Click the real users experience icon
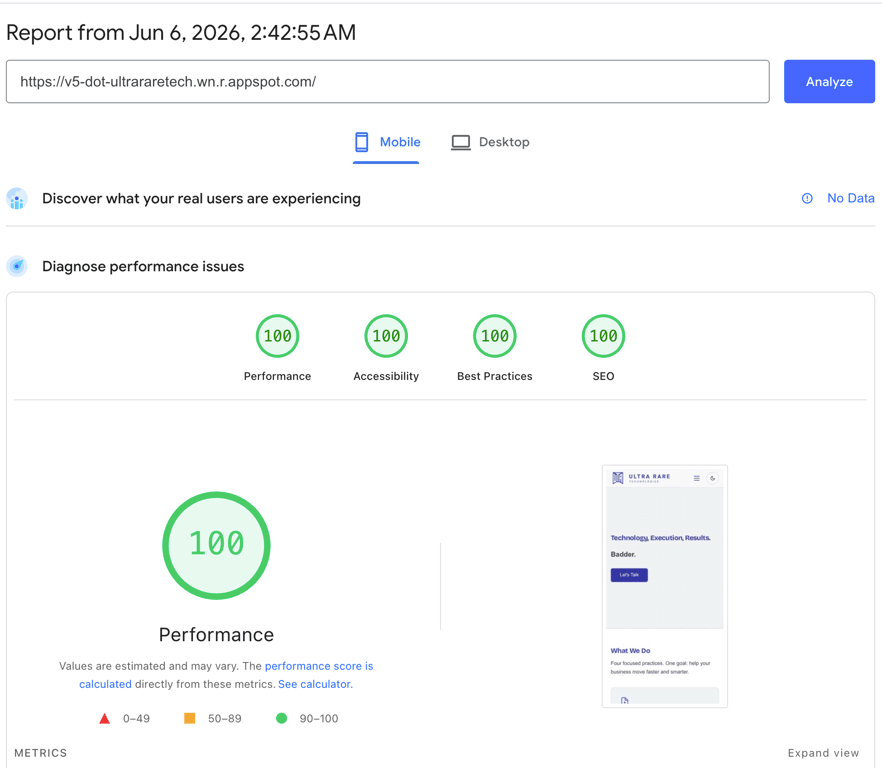This screenshot has width=882, height=768. click(x=17, y=199)
